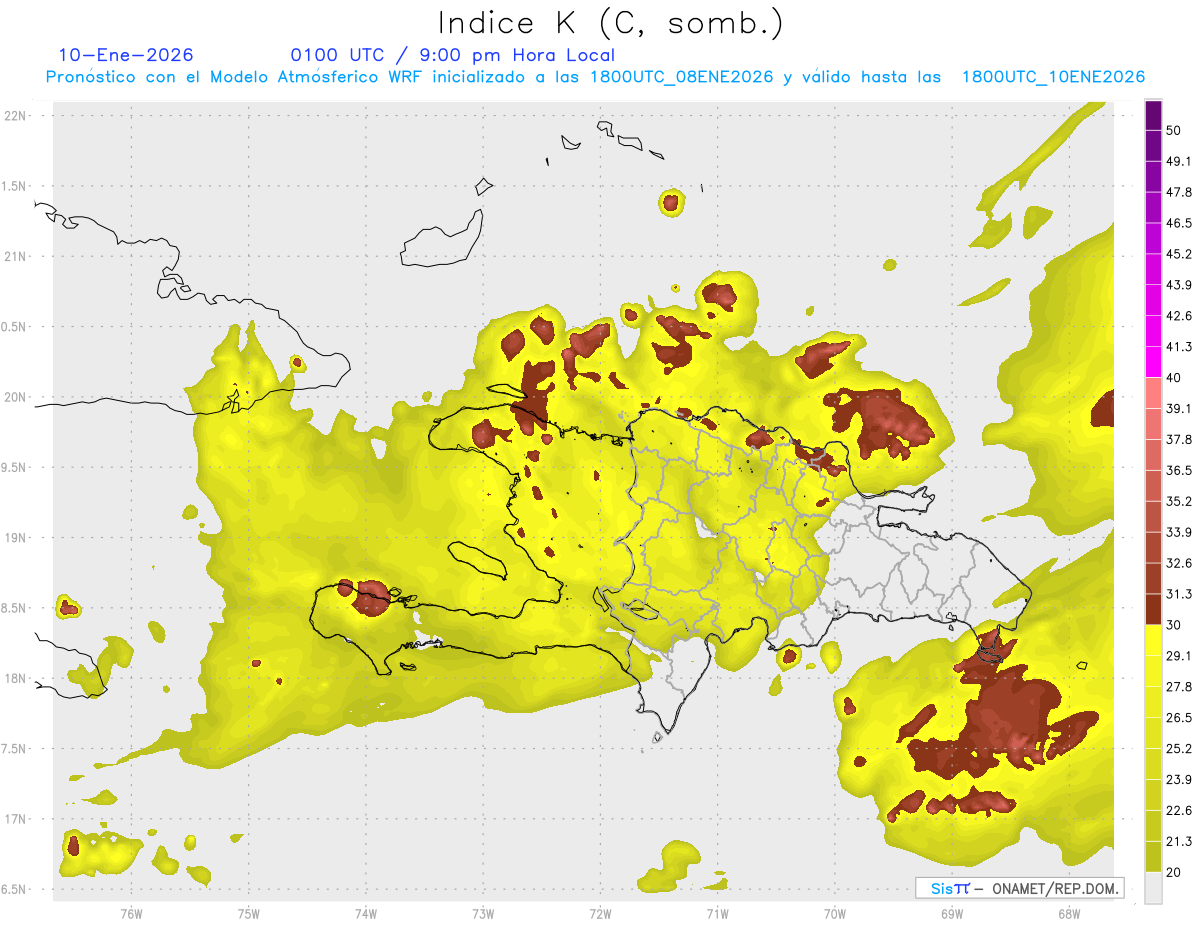Click the '68W' longitude axis label

tap(1068, 914)
